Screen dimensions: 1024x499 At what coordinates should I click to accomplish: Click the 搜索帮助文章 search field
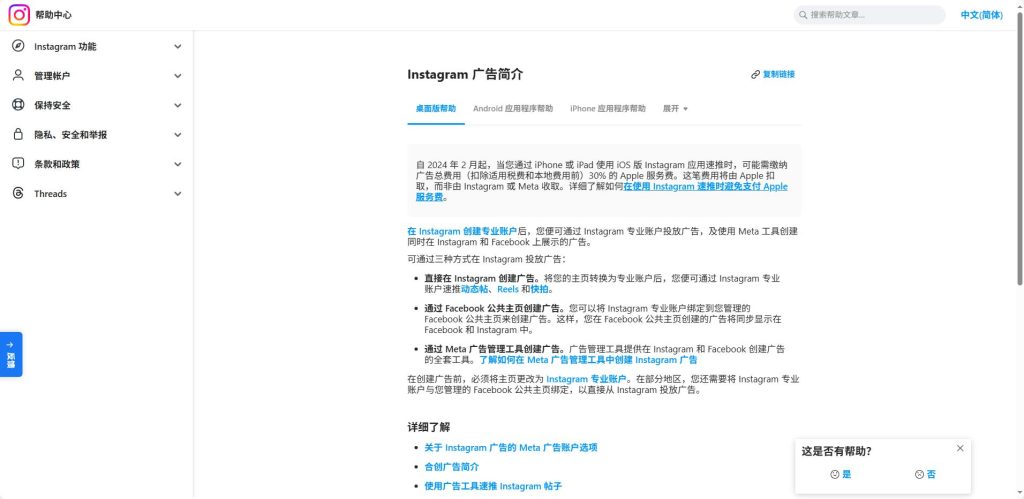[x=869, y=15]
